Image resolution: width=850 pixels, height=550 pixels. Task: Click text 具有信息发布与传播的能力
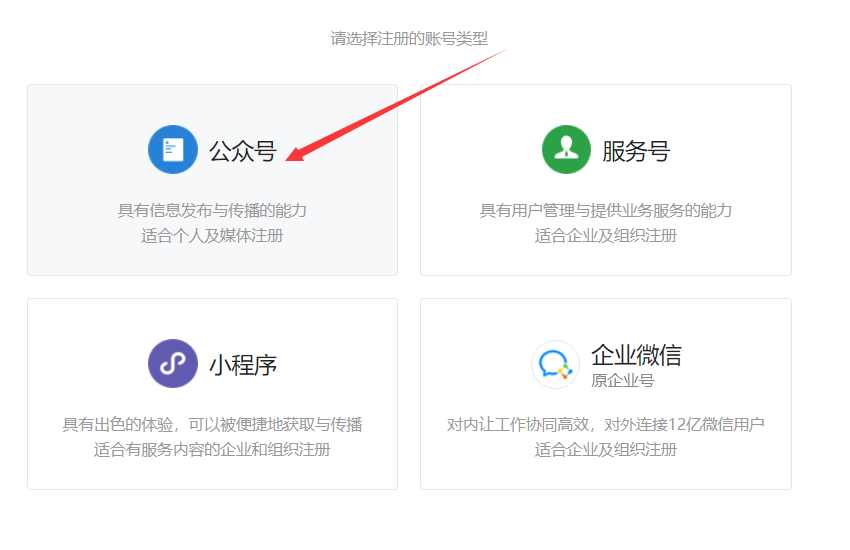[x=212, y=210]
